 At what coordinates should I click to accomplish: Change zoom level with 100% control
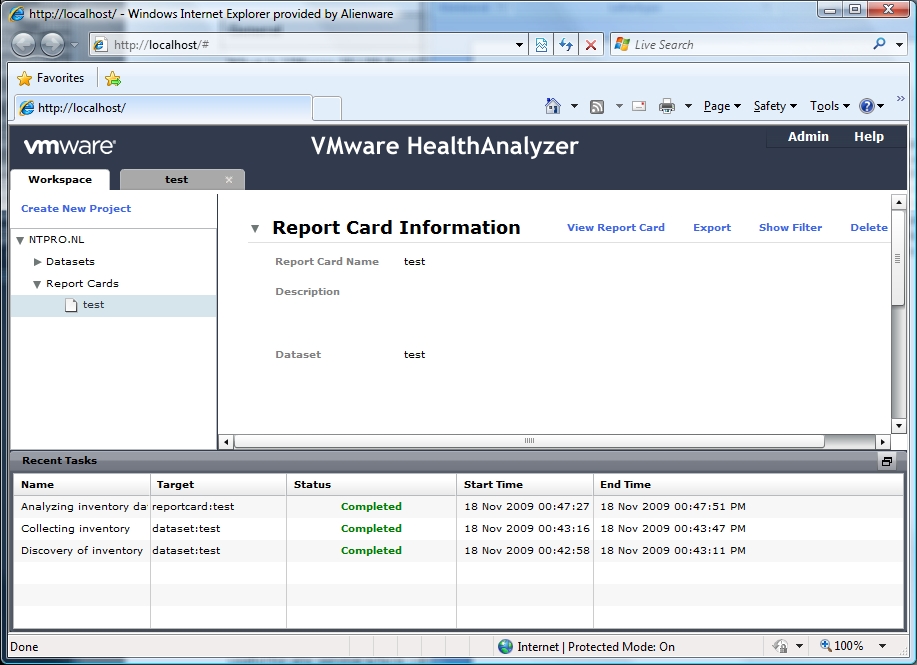(x=853, y=646)
